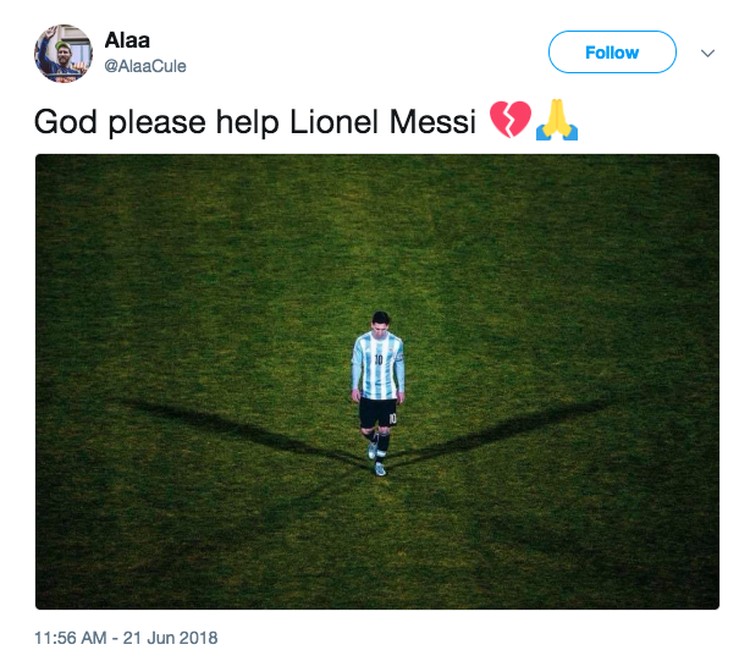Click the 11:56 AM timestamp
This screenshot has height=661, width=750.
click(x=70, y=638)
